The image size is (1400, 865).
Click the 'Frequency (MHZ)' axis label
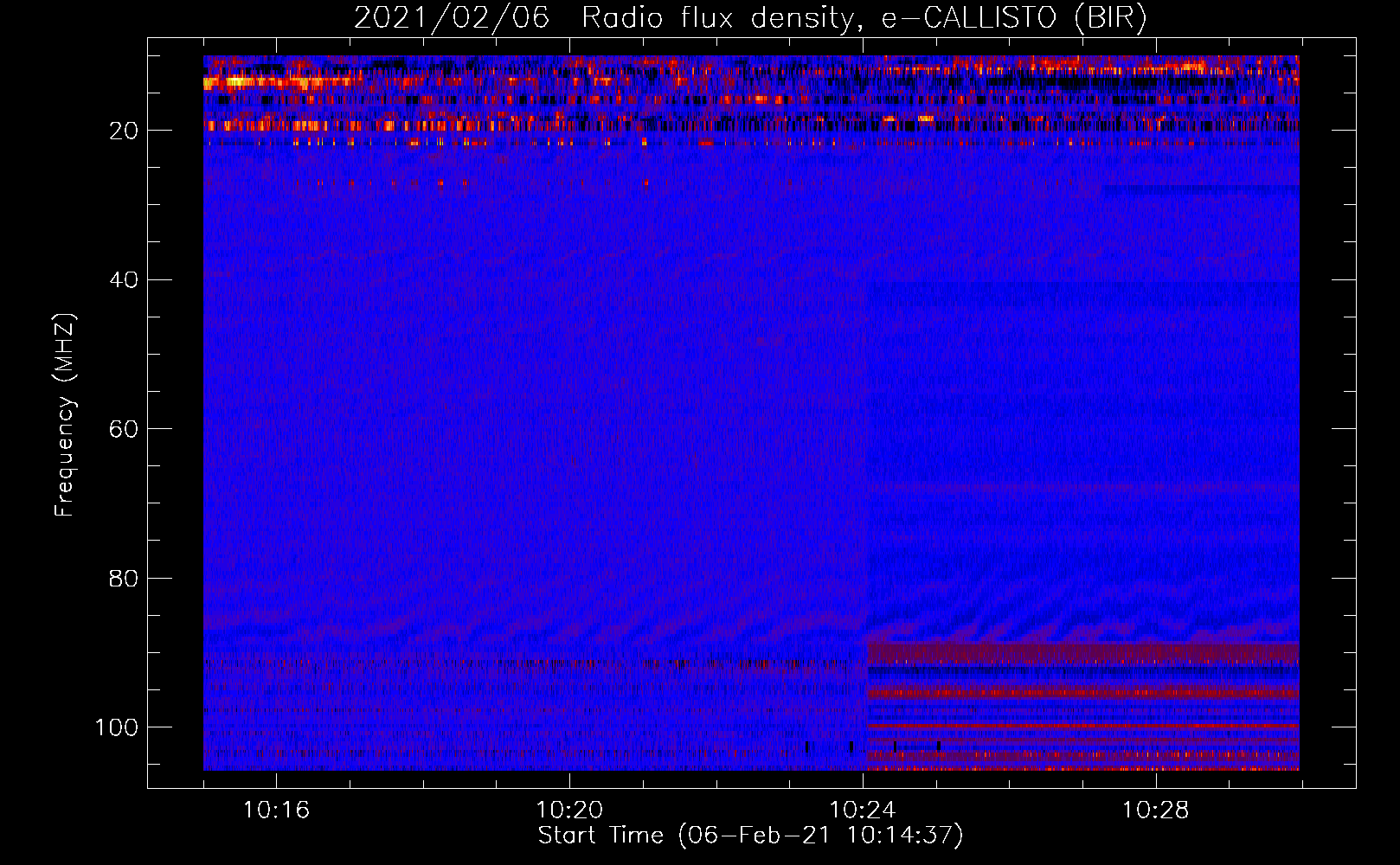pyautogui.click(x=65, y=415)
